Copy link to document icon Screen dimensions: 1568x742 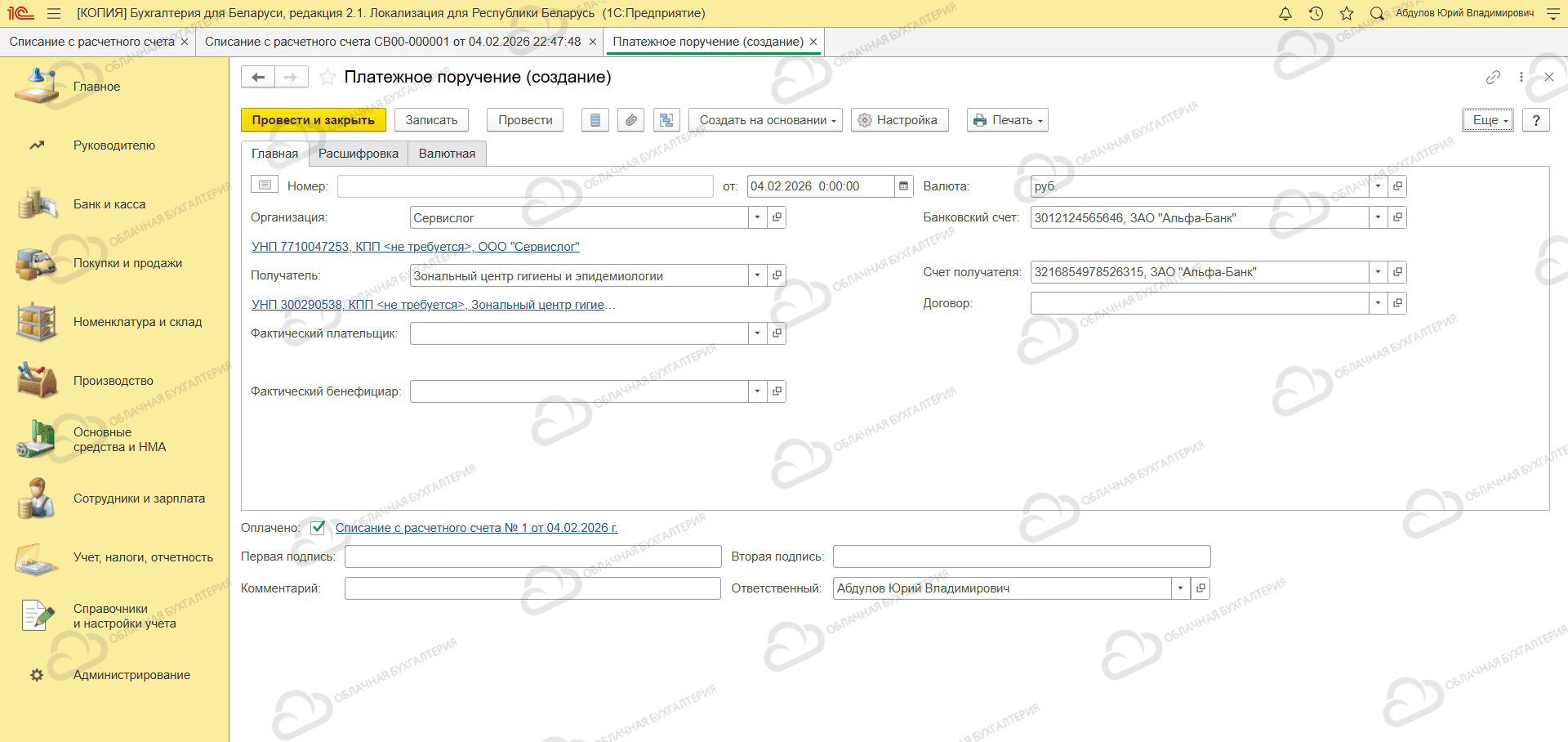coord(1493,77)
